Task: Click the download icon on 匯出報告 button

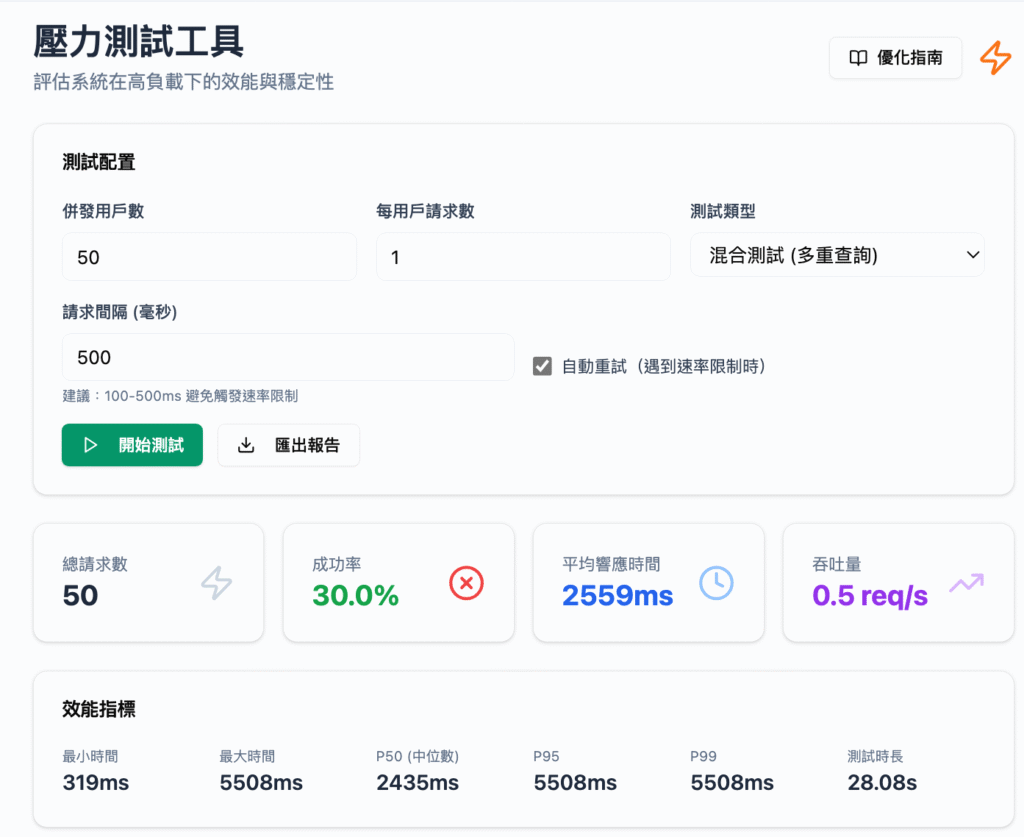Action: tap(245, 445)
